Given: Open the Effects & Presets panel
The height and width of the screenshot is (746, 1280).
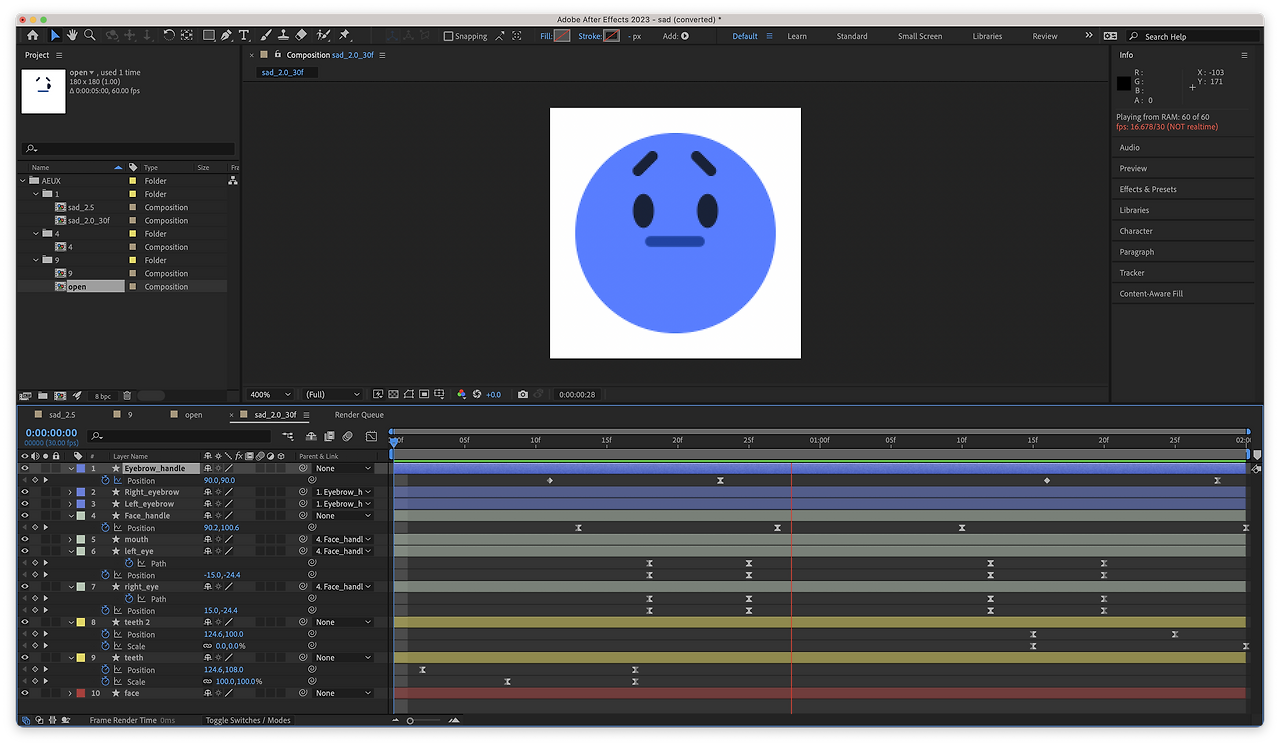Looking at the screenshot, I should 1148,189.
